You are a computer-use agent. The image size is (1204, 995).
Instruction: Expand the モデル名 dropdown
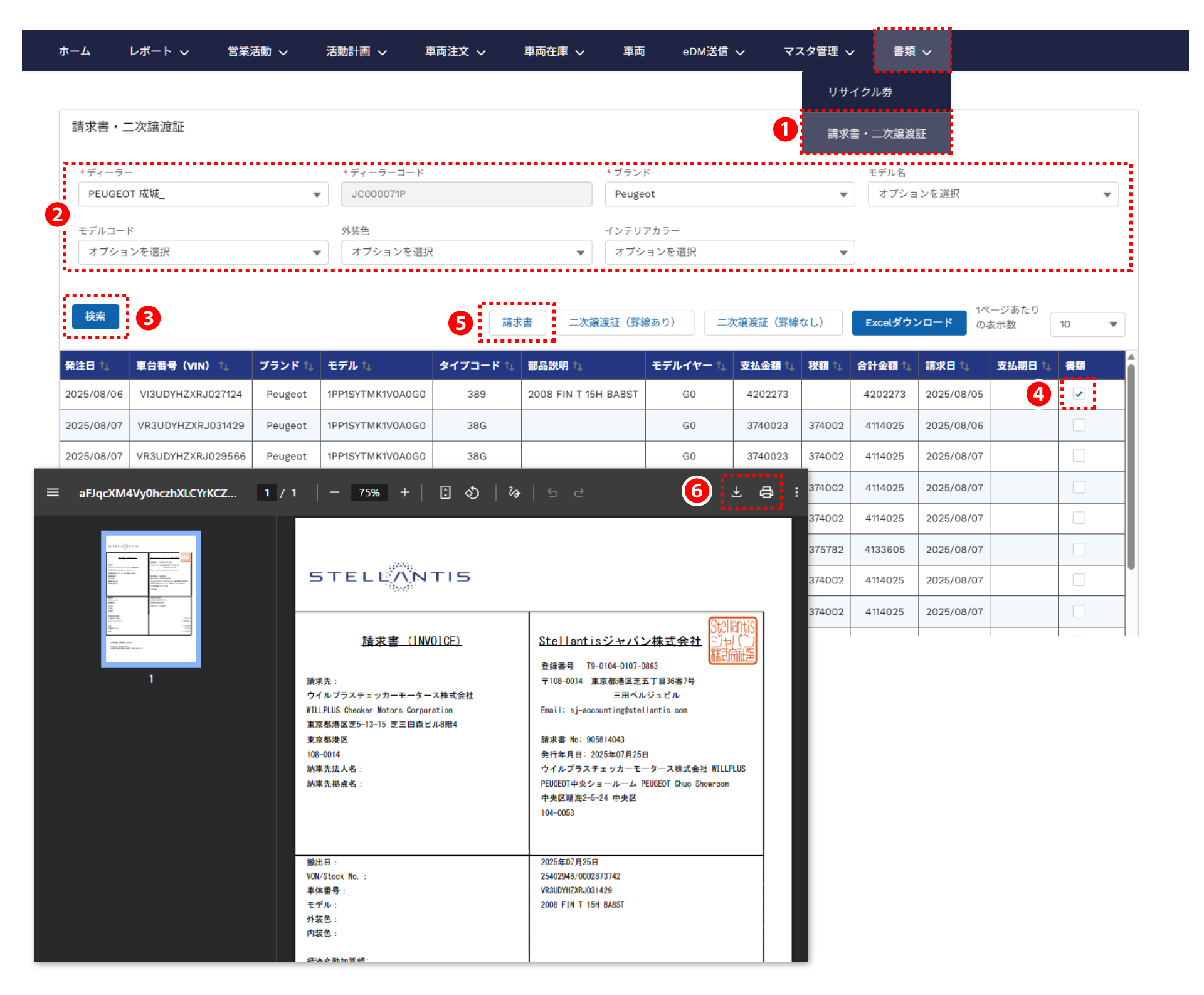(x=993, y=194)
